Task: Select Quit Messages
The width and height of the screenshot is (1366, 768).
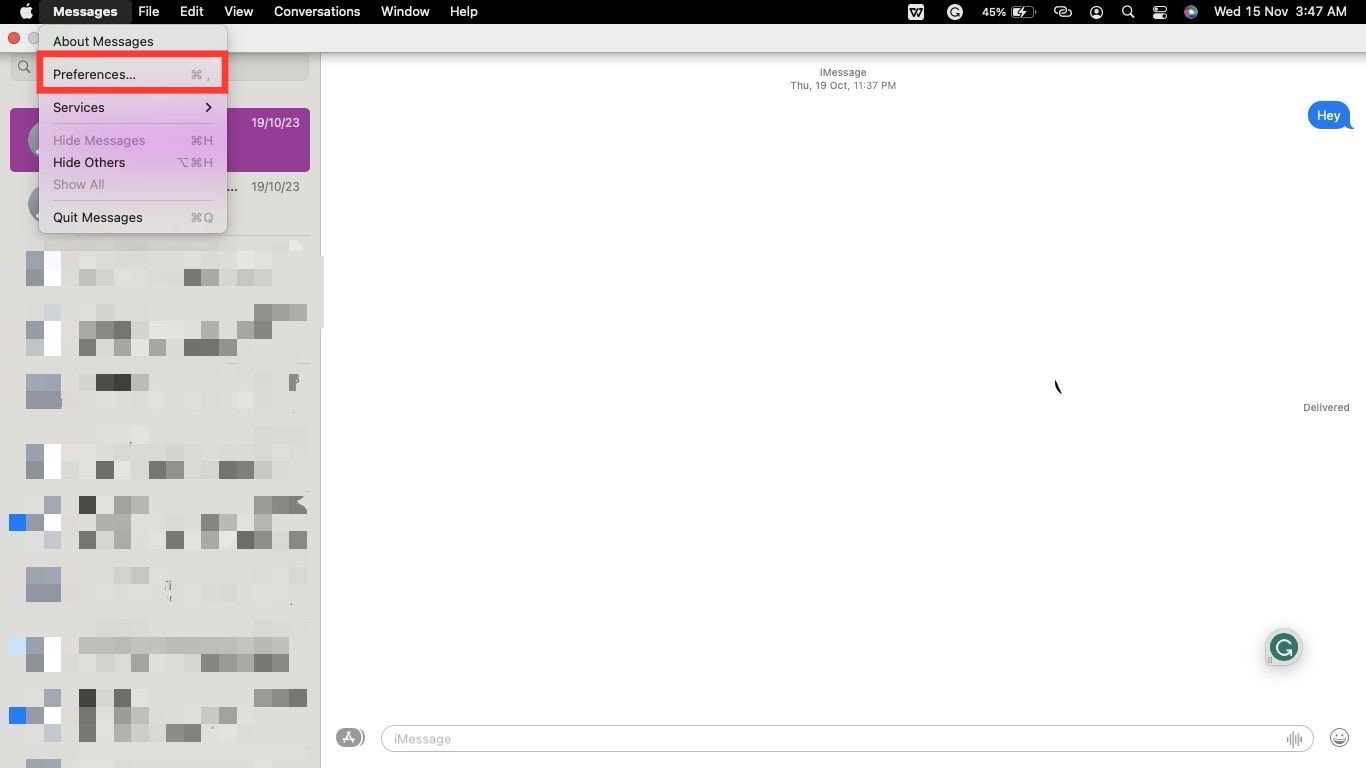Action: point(133,217)
